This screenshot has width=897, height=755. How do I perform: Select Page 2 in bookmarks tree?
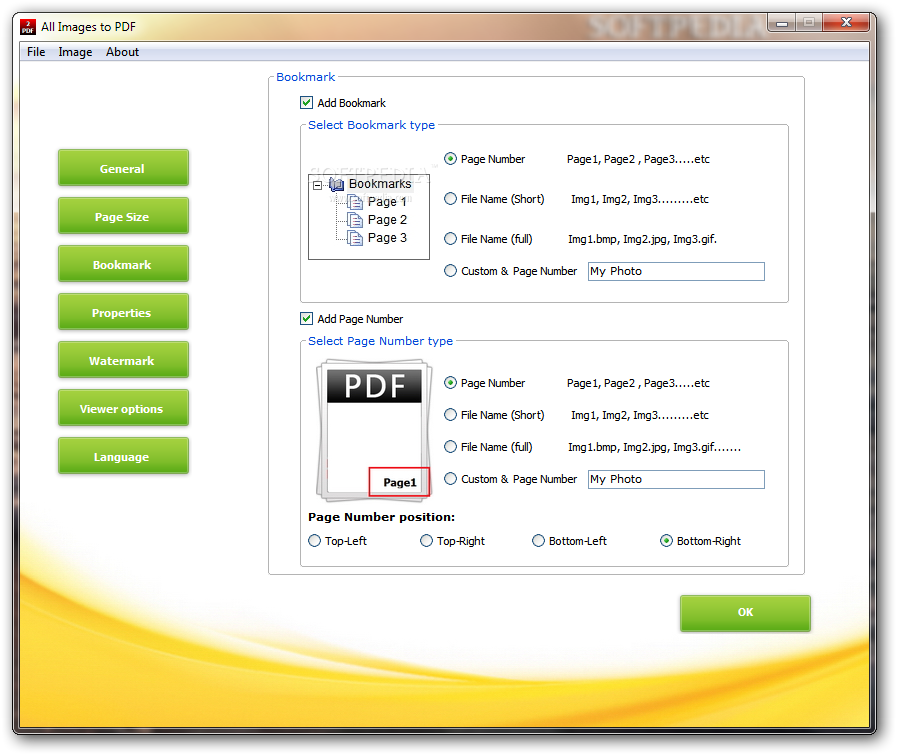[x=387, y=220]
